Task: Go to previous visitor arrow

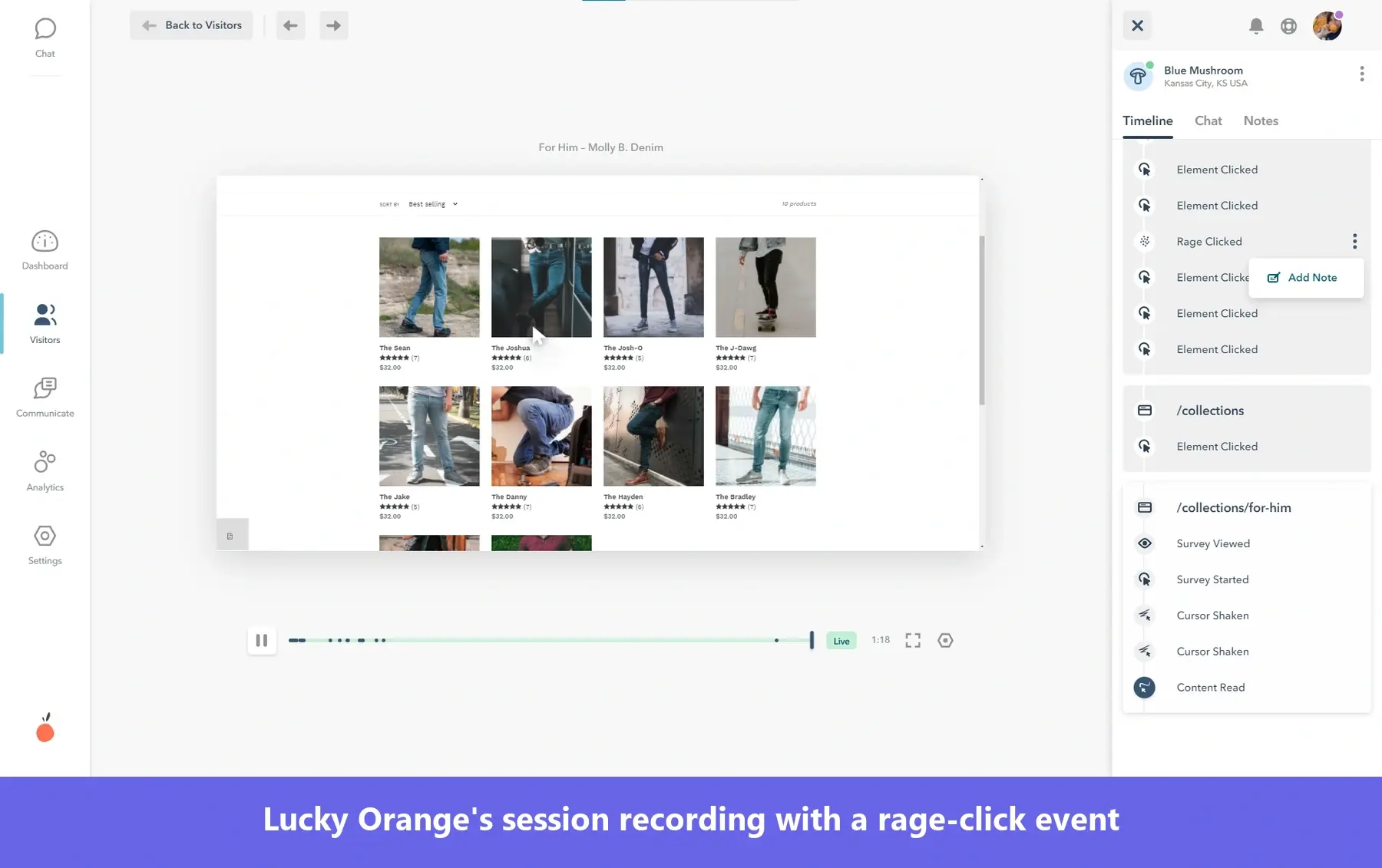Action: click(290, 25)
